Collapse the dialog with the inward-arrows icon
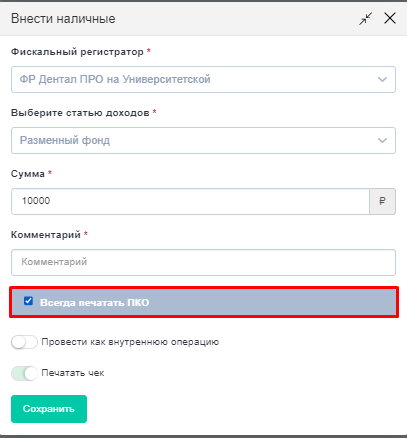 click(x=366, y=19)
